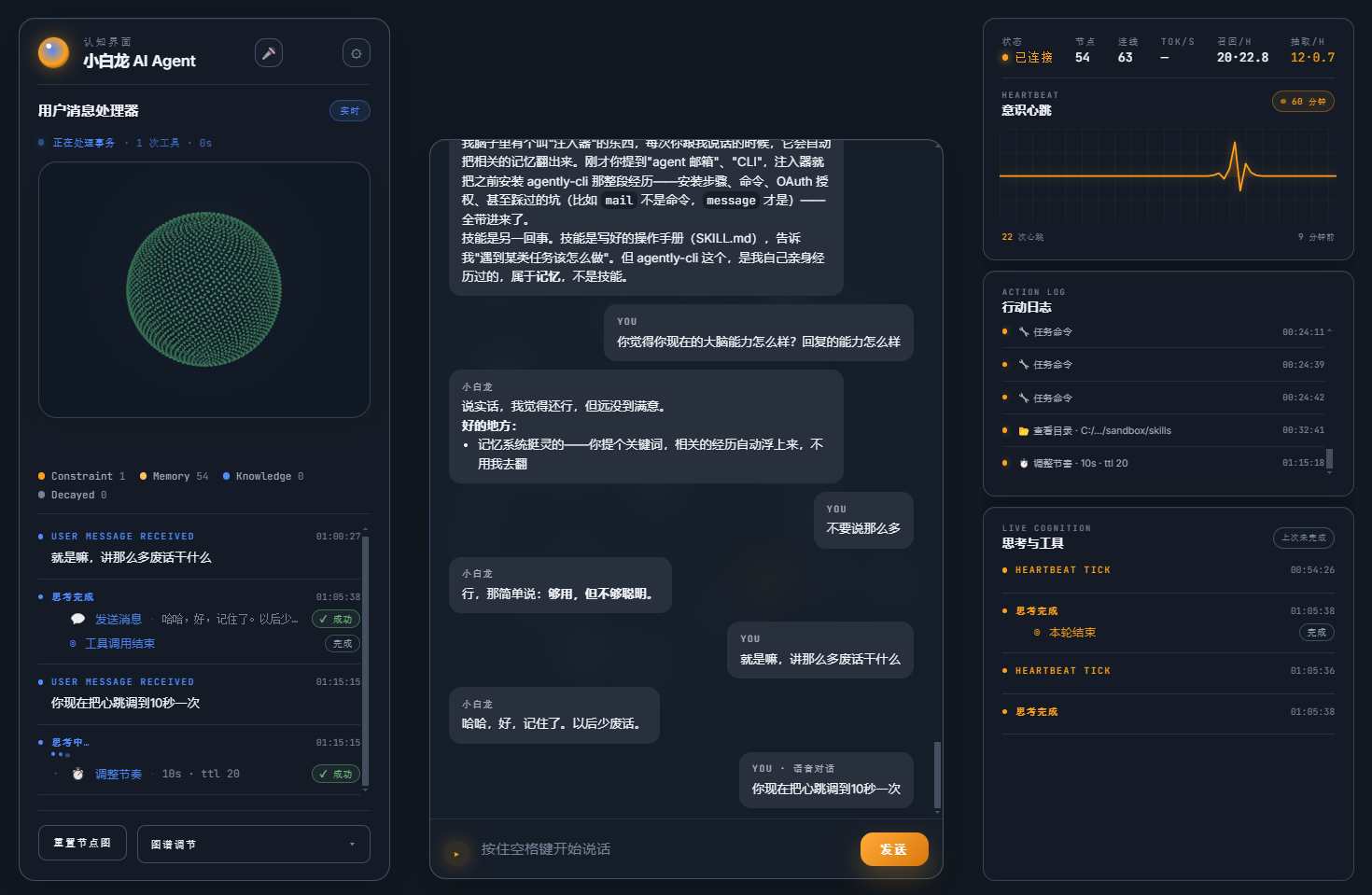Toggle the 实时 realtime badge

pyautogui.click(x=350, y=111)
